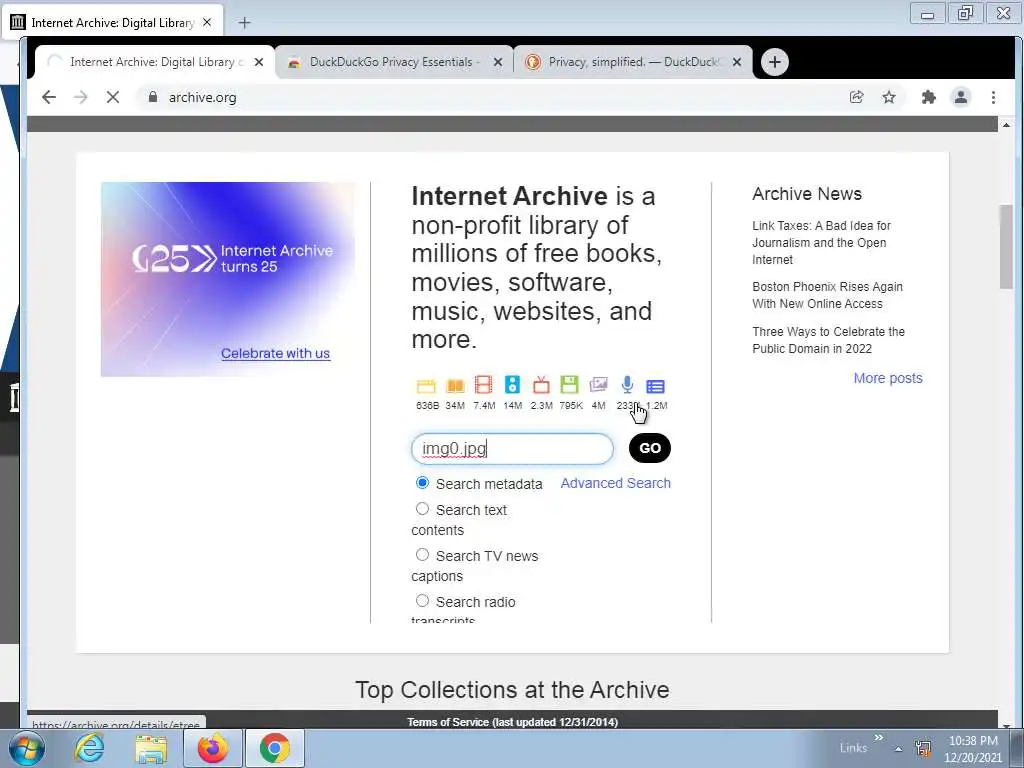This screenshot has height=768, width=1024.
Task: Switch to the Internet Archive inner tab
Action: (154, 62)
